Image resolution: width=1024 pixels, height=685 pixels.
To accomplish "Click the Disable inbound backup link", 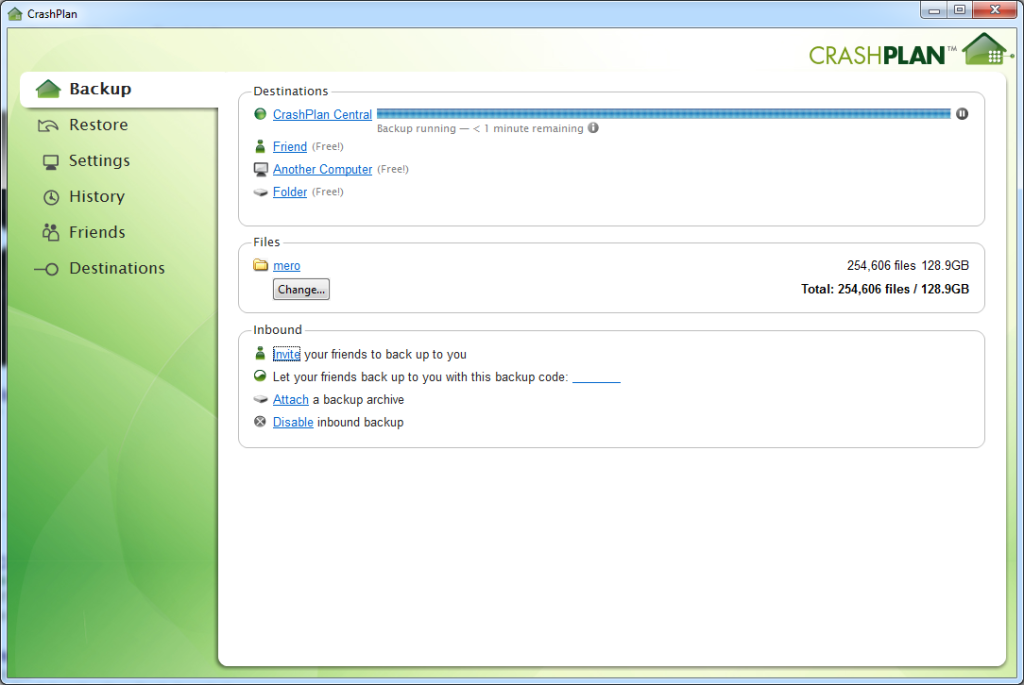I will (293, 422).
